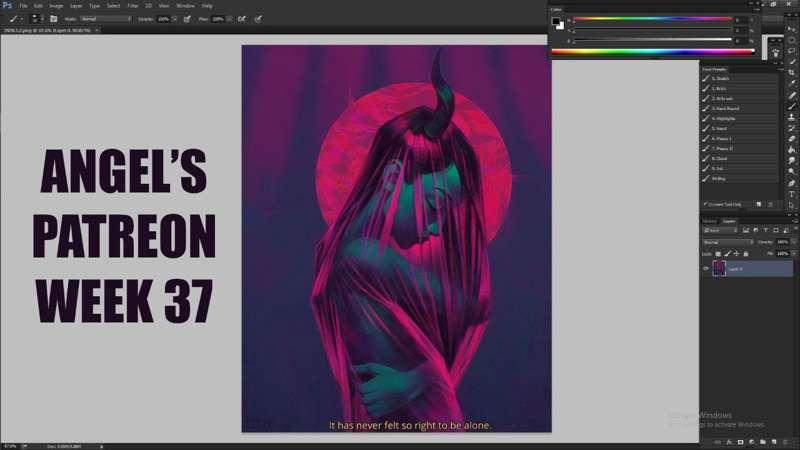
Task: Select the '3. Hard Round' tool preset
Action: (740, 109)
